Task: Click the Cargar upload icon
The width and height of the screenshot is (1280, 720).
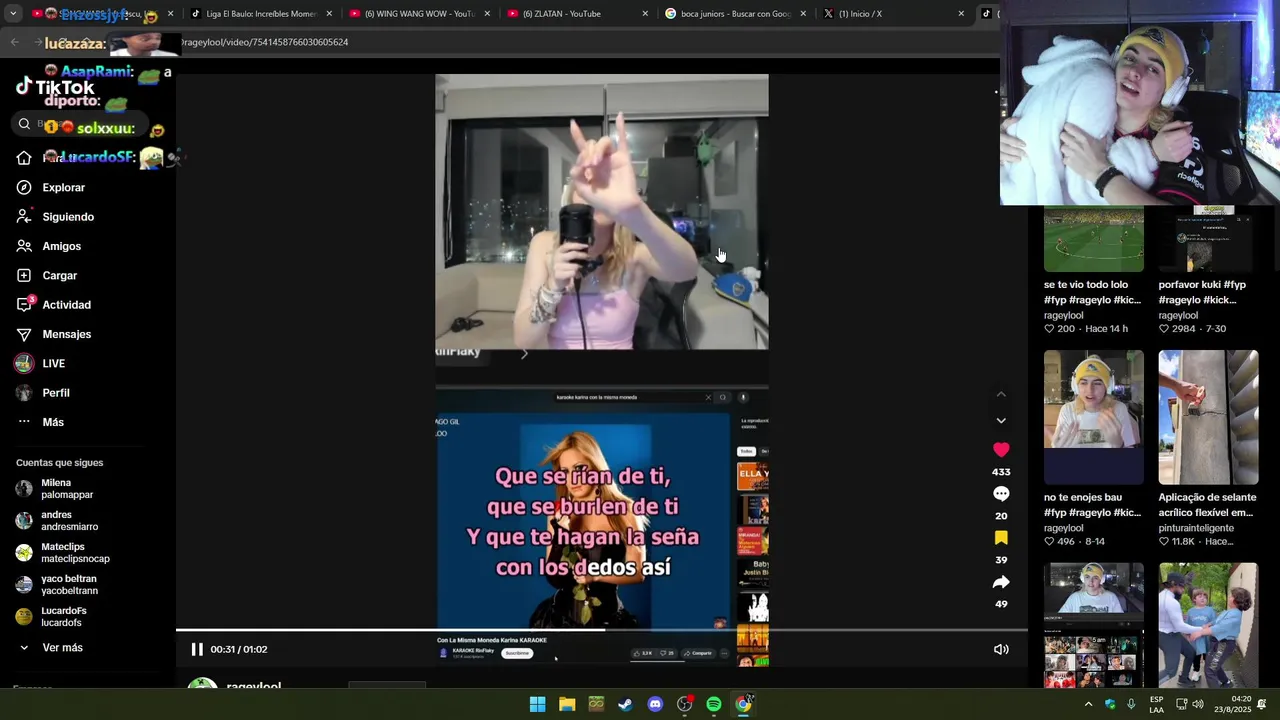Action: point(24,275)
